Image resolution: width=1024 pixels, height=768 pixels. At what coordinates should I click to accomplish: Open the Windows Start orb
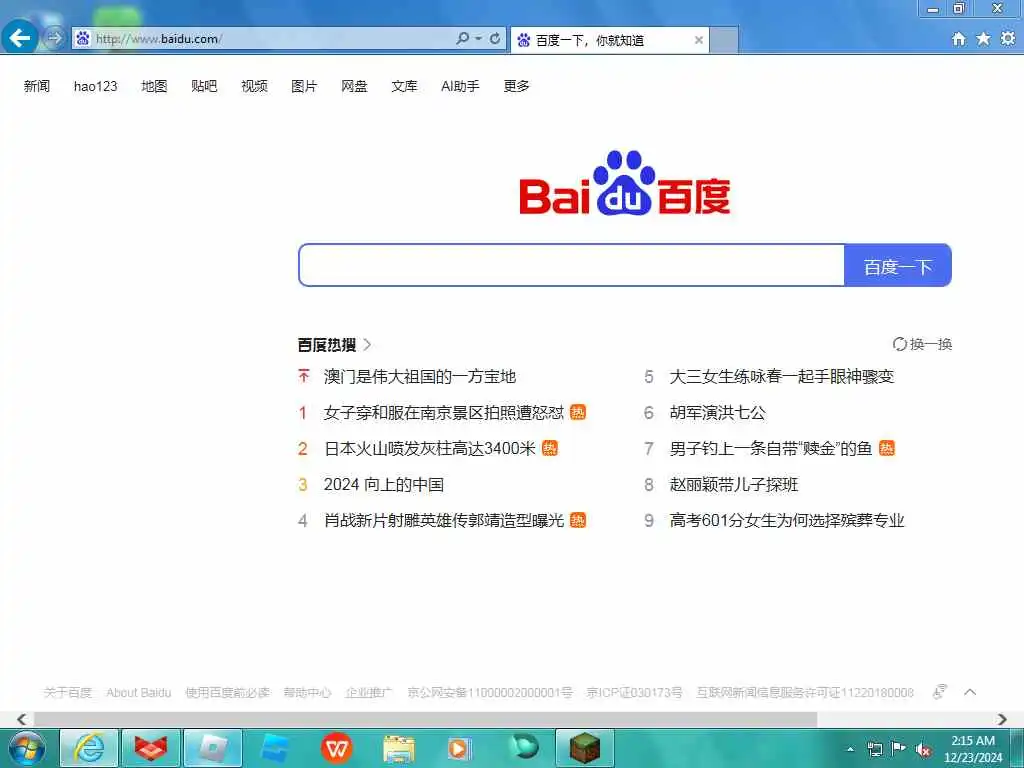pos(27,748)
